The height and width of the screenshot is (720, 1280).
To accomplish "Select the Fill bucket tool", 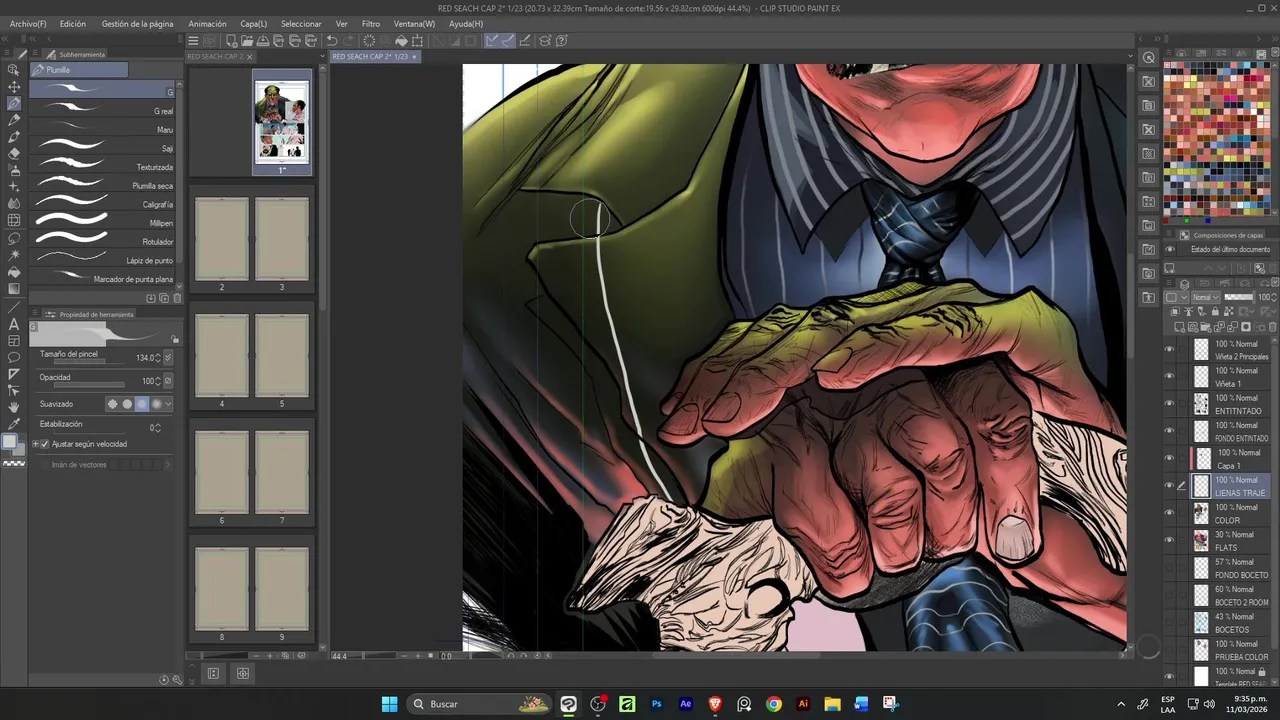I will (14, 272).
